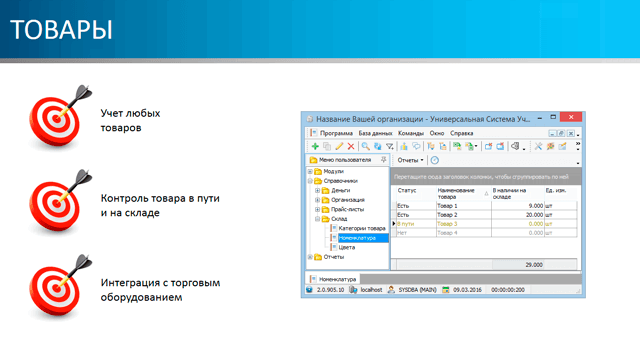Click the green spreadsheet Export icon
The width and height of the screenshot is (640, 360).
457,146
